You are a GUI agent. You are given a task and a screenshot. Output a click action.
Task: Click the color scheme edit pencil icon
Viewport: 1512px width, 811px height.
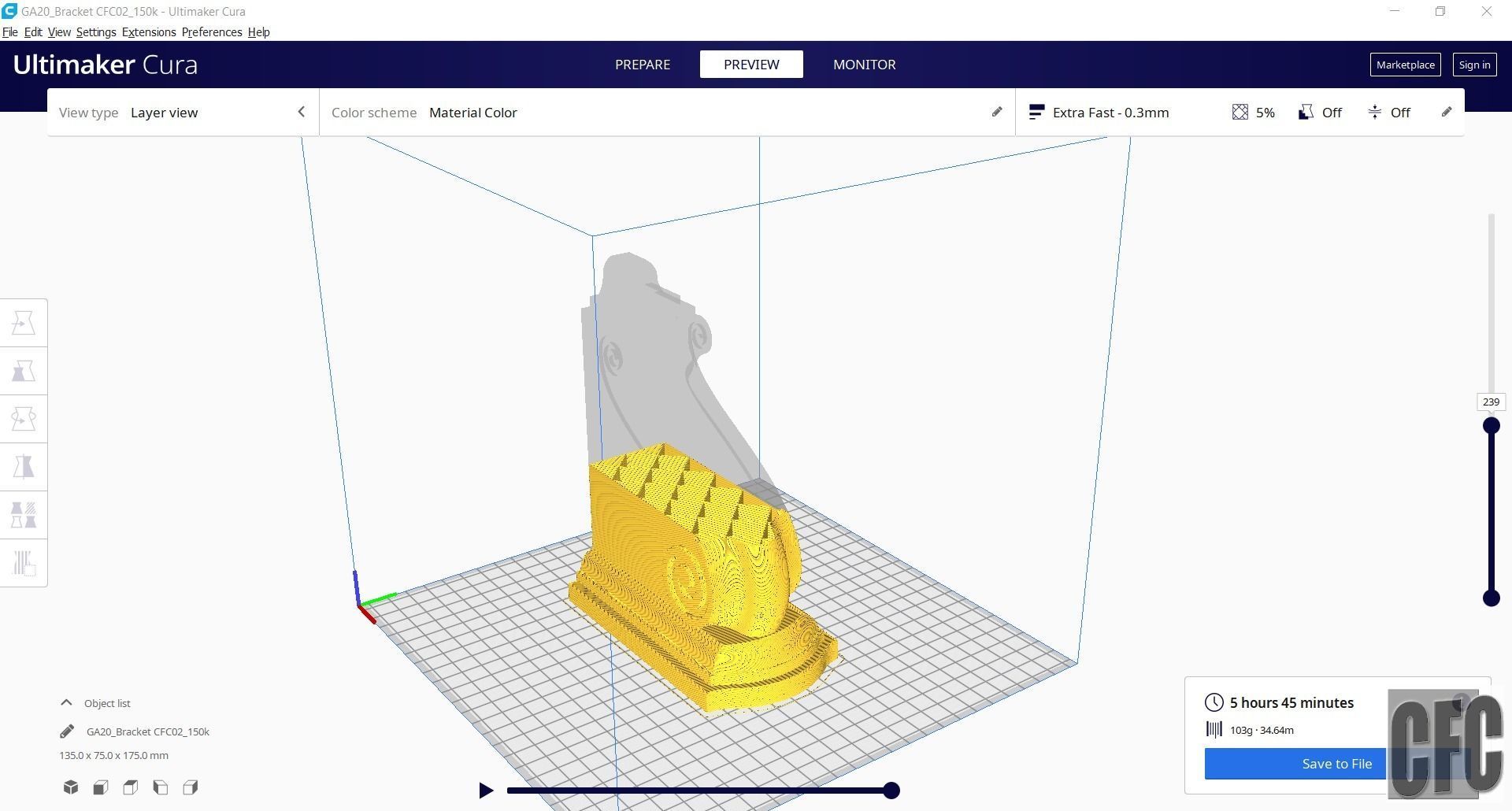pos(997,112)
